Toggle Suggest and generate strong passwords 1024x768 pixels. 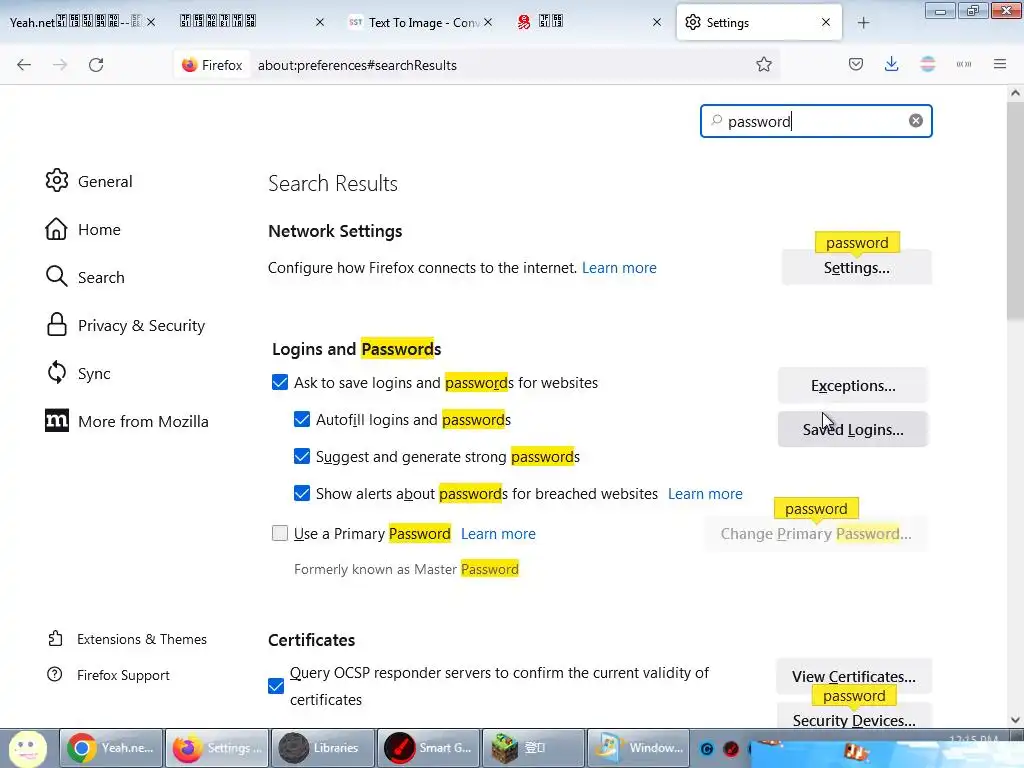302,456
